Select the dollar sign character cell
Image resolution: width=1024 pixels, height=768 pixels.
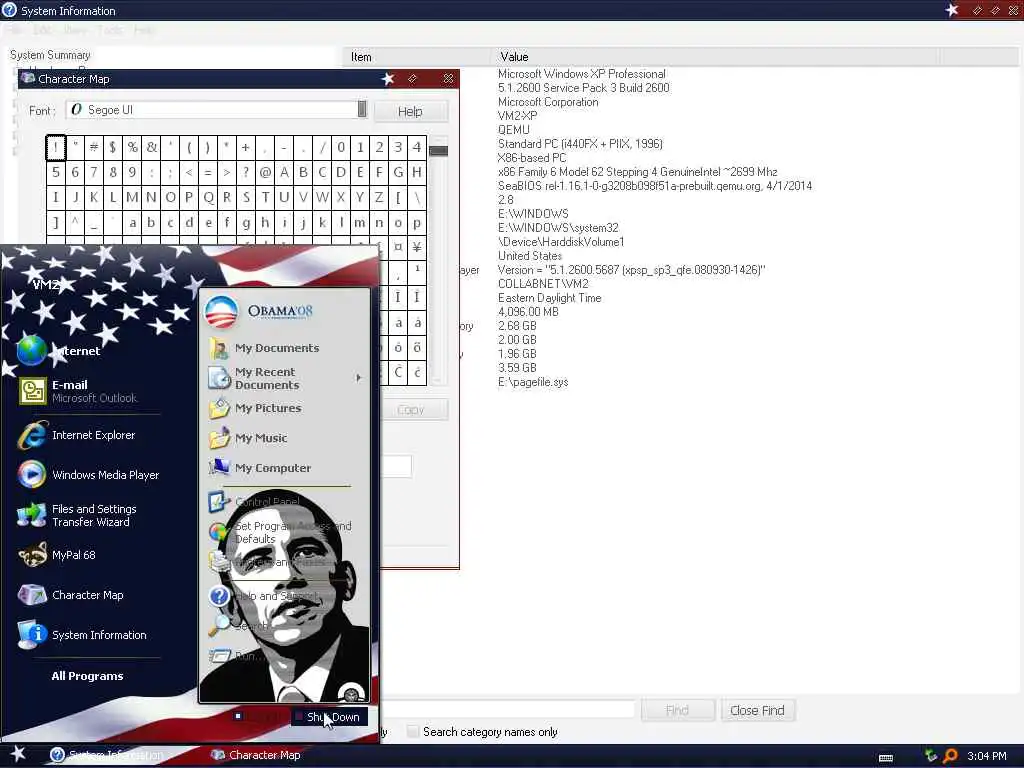click(x=112, y=147)
